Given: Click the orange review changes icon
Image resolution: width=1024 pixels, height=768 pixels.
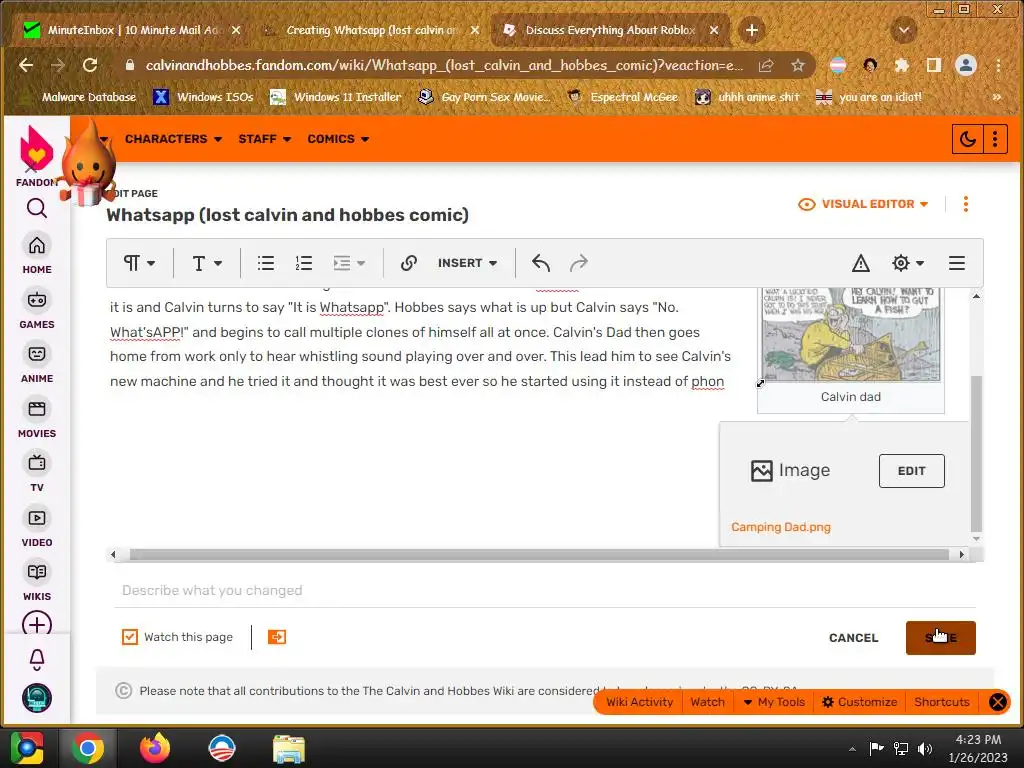Looking at the screenshot, I should click(x=277, y=637).
